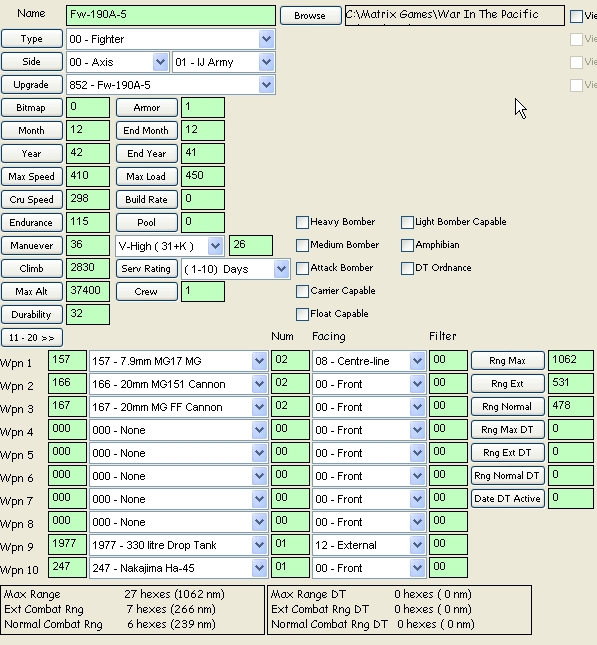The height and width of the screenshot is (645, 597).
Task: Click the Rng Ext value 531
Action: point(571,384)
